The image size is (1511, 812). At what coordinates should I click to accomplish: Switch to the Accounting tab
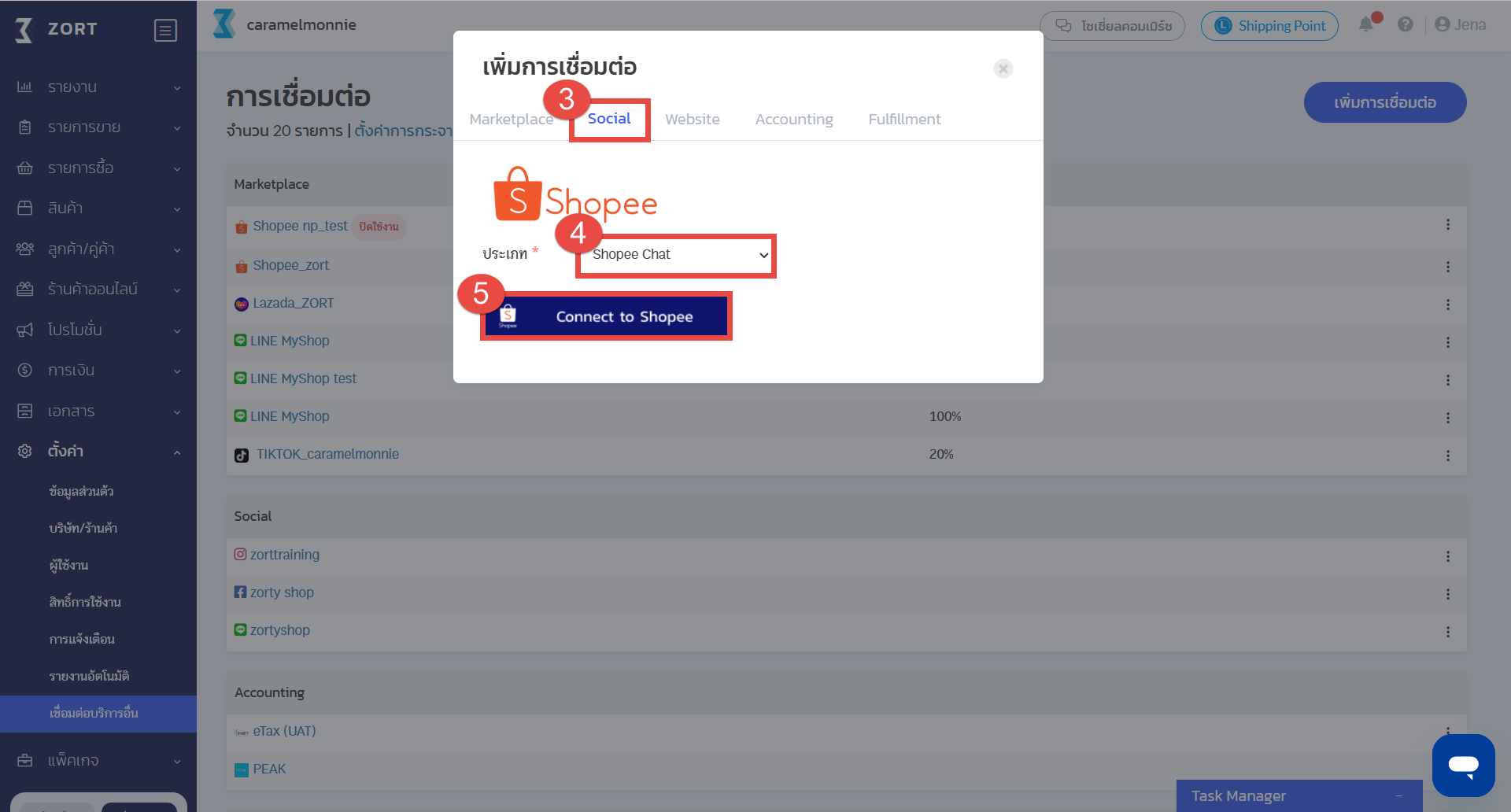click(x=794, y=120)
